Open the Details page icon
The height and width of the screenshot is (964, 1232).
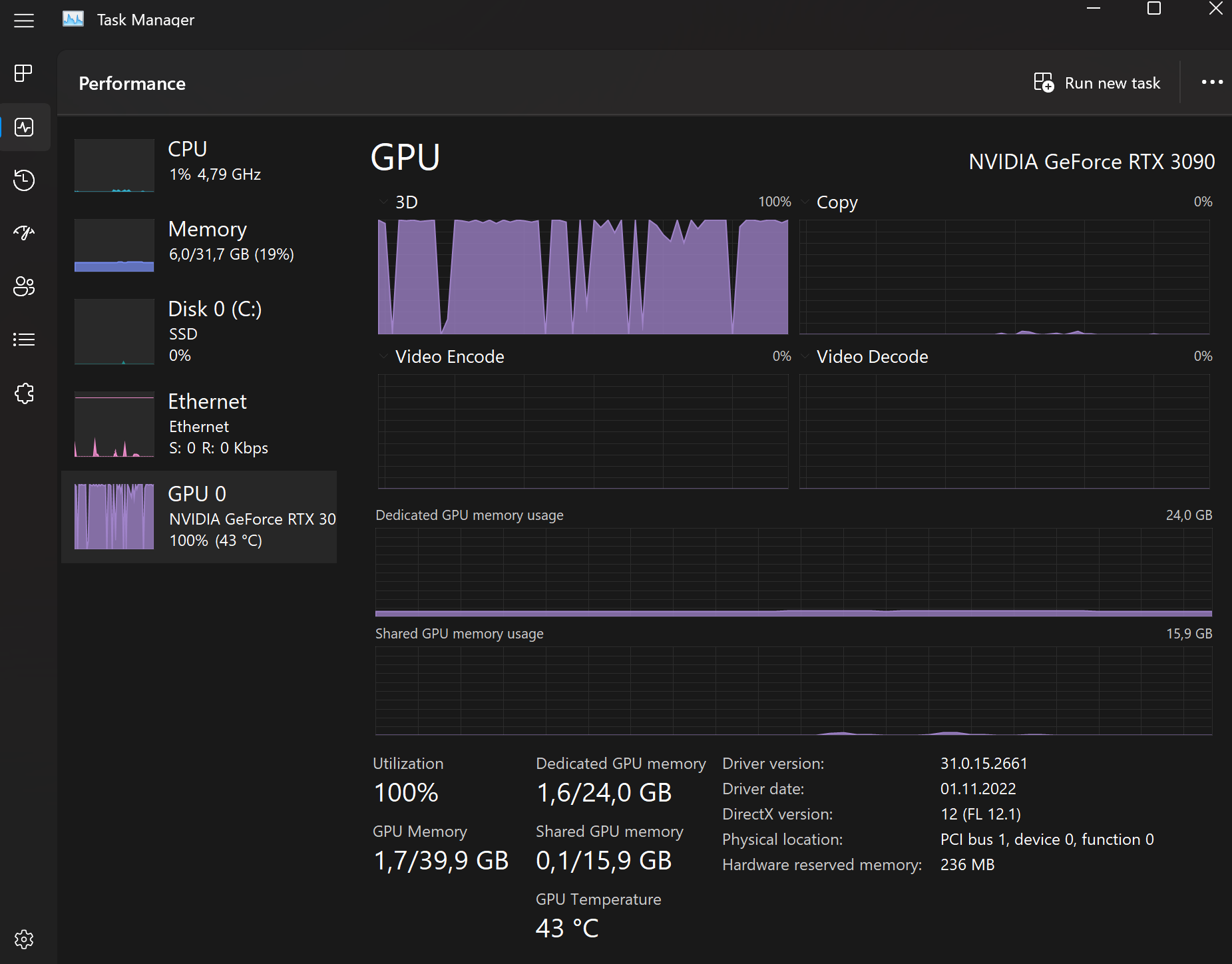[24, 340]
